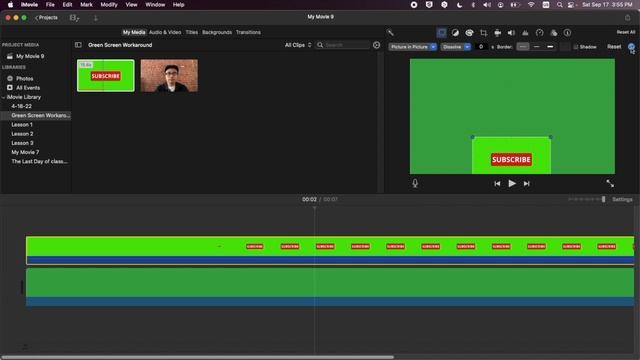Skip to previous clip in viewer
The width and height of the screenshot is (640, 360).
497,184
